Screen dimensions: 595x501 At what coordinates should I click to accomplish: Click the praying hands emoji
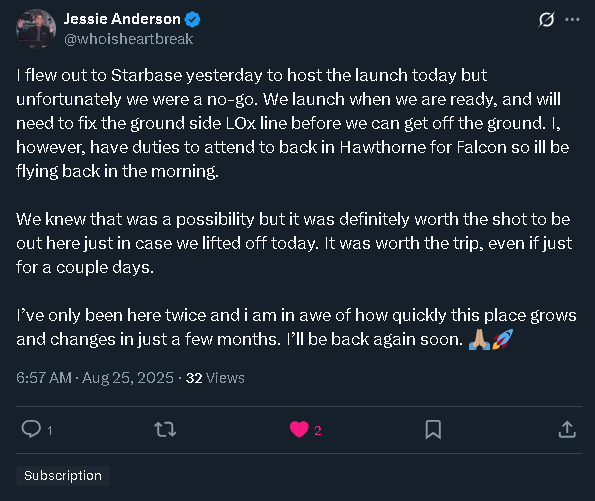coord(480,339)
